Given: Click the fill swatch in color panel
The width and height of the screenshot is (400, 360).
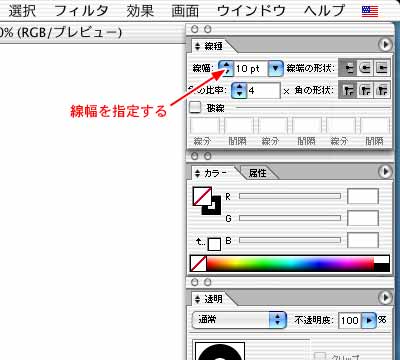Looking at the screenshot, I should click(x=202, y=196).
